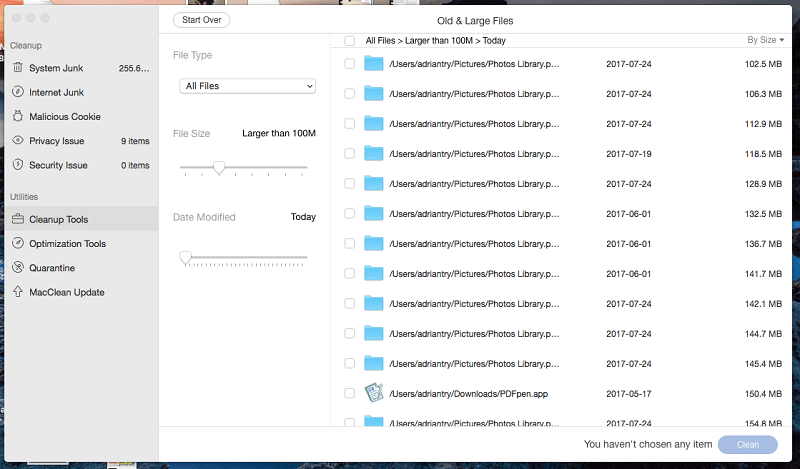Click folder icon of 128.9 MB row
800x469 pixels.
click(373, 184)
